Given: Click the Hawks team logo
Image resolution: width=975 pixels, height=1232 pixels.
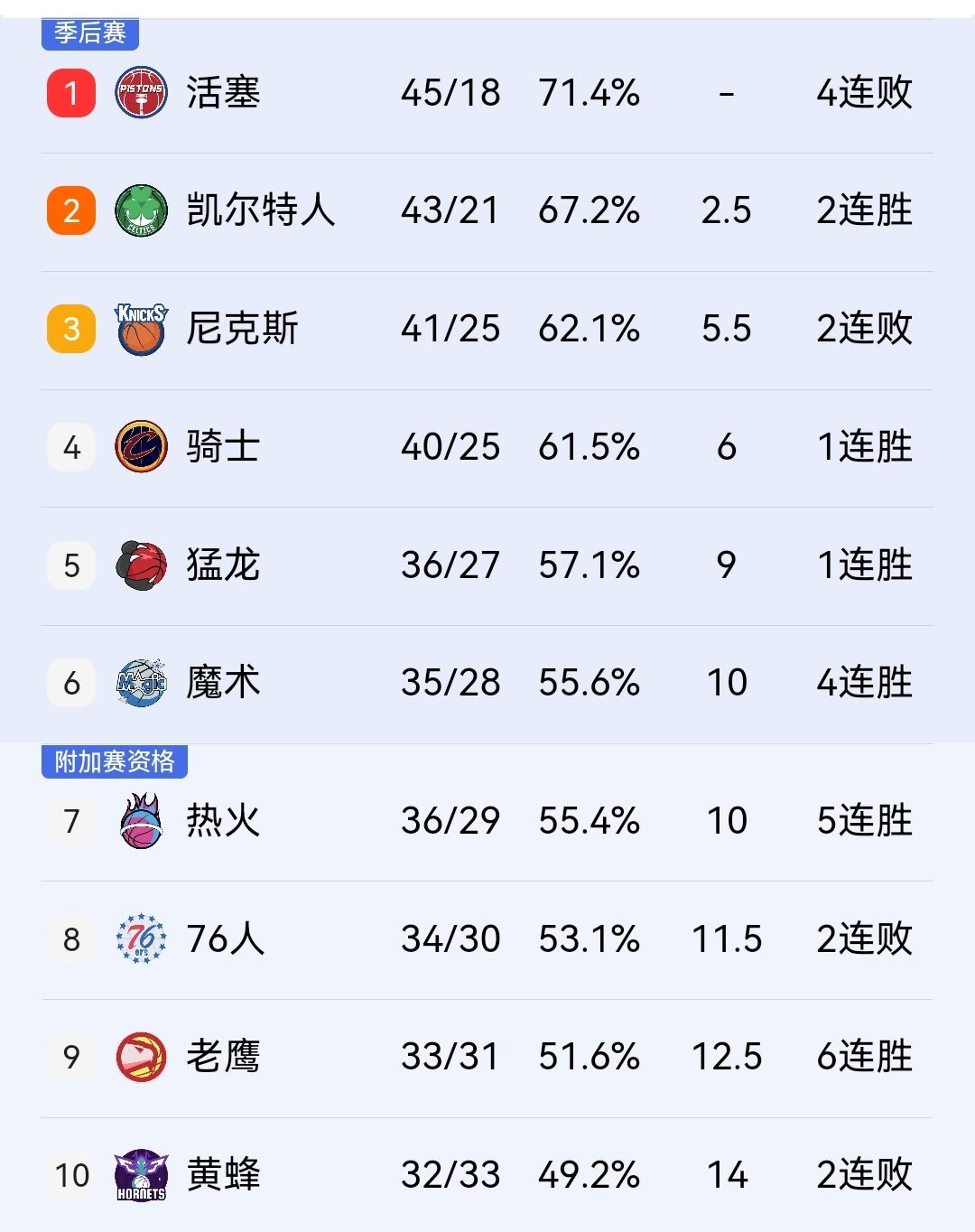Looking at the screenshot, I should click(x=140, y=1057).
